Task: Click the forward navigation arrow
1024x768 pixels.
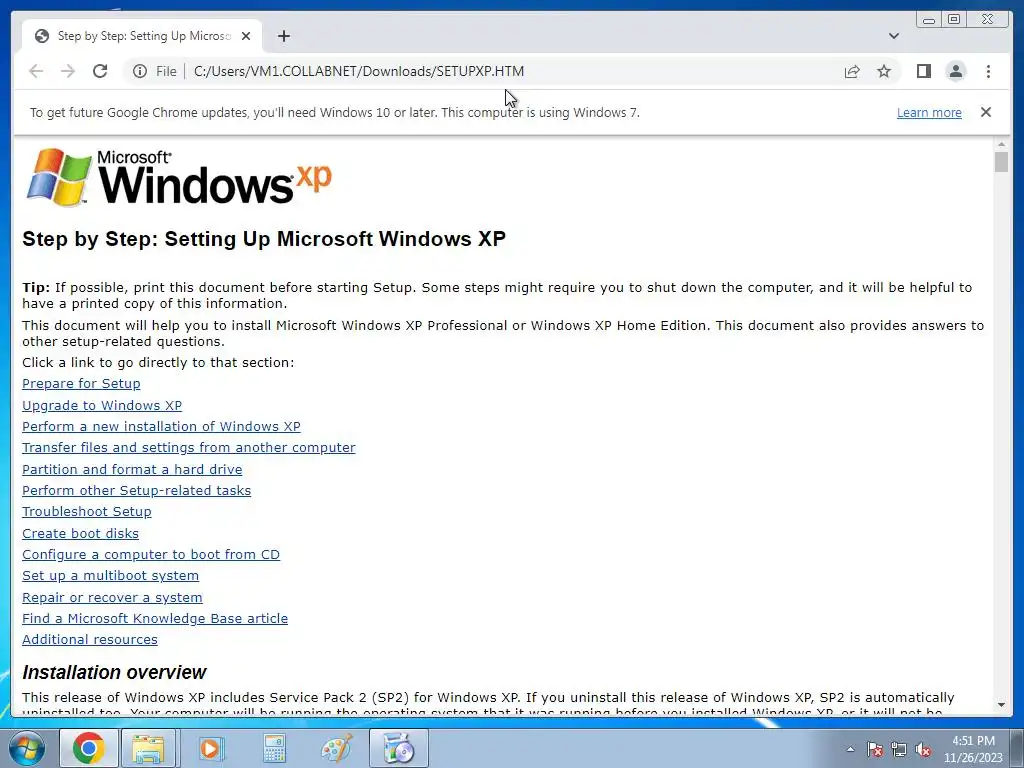Action: tap(68, 71)
